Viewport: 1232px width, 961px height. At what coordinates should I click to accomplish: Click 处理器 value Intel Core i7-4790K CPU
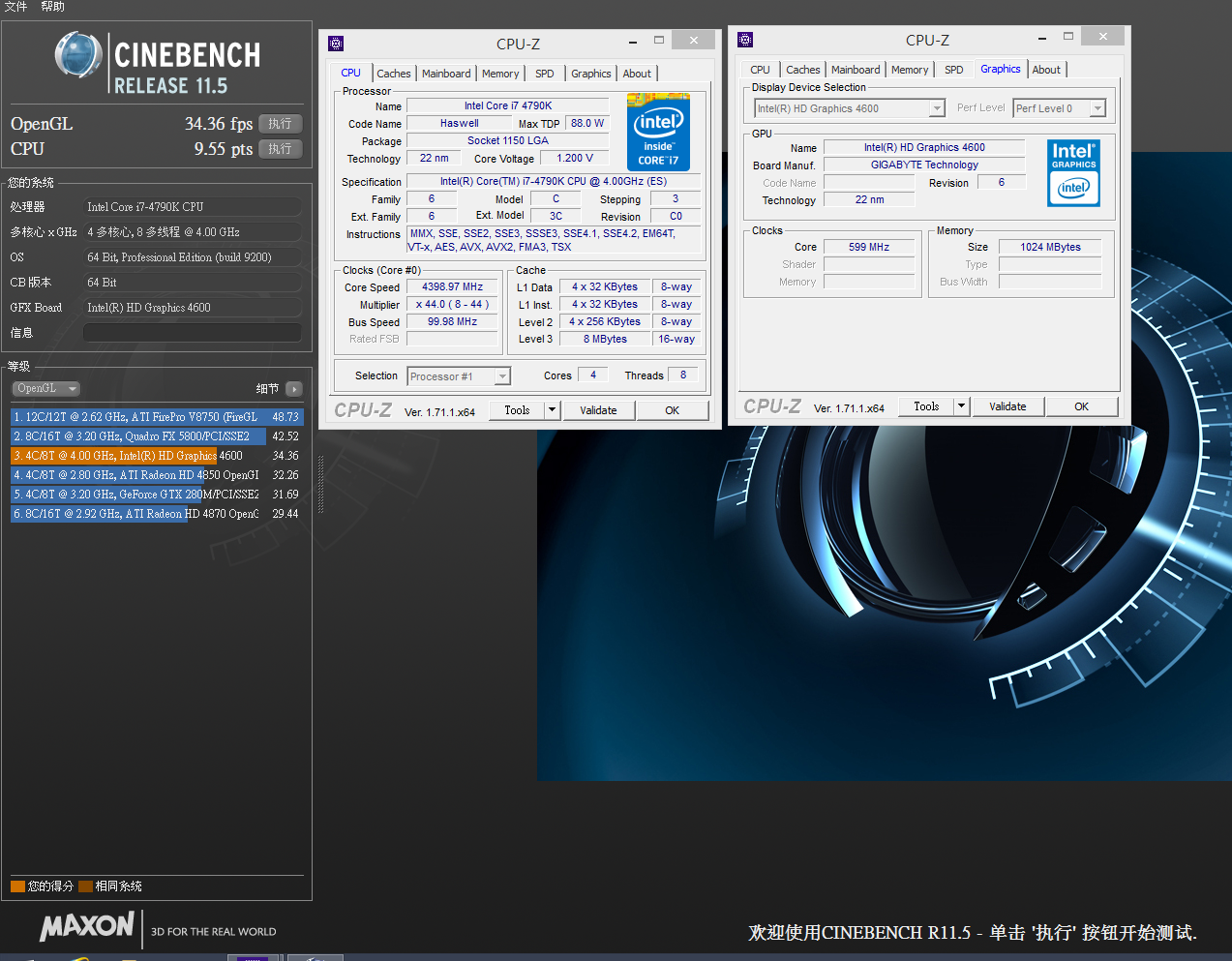pyautogui.click(x=192, y=207)
